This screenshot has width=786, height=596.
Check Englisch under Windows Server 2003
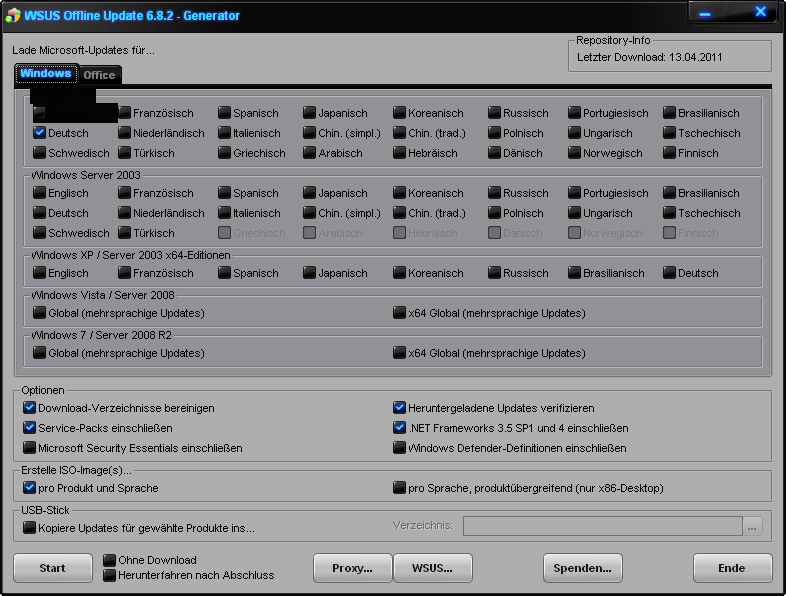point(40,193)
